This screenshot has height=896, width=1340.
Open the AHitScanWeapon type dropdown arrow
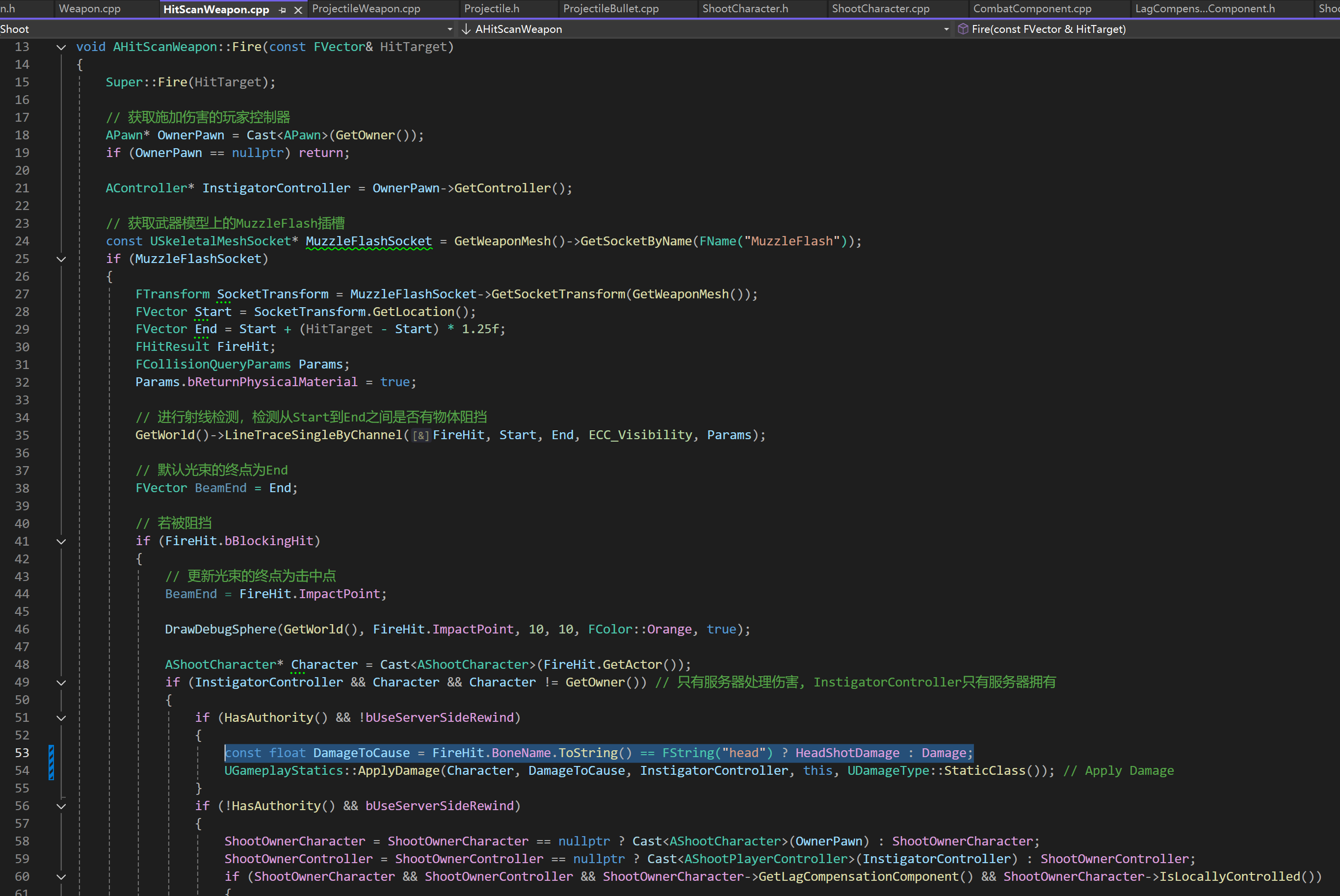point(946,29)
